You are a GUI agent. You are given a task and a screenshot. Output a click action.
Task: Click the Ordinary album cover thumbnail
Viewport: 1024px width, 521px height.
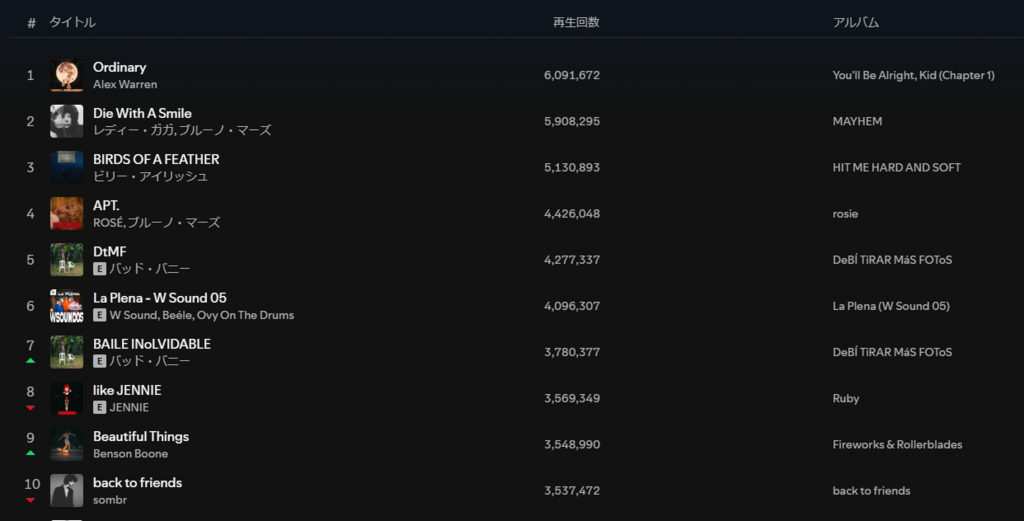point(67,75)
